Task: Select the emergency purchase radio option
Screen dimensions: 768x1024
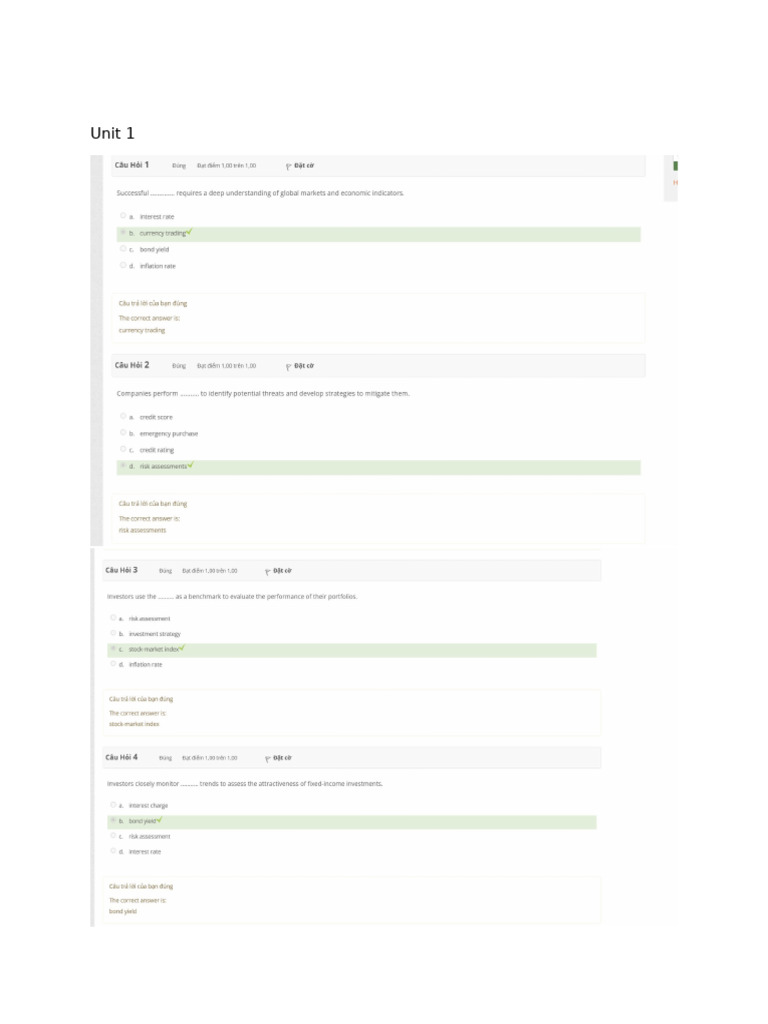Action: tap(123, 433)
